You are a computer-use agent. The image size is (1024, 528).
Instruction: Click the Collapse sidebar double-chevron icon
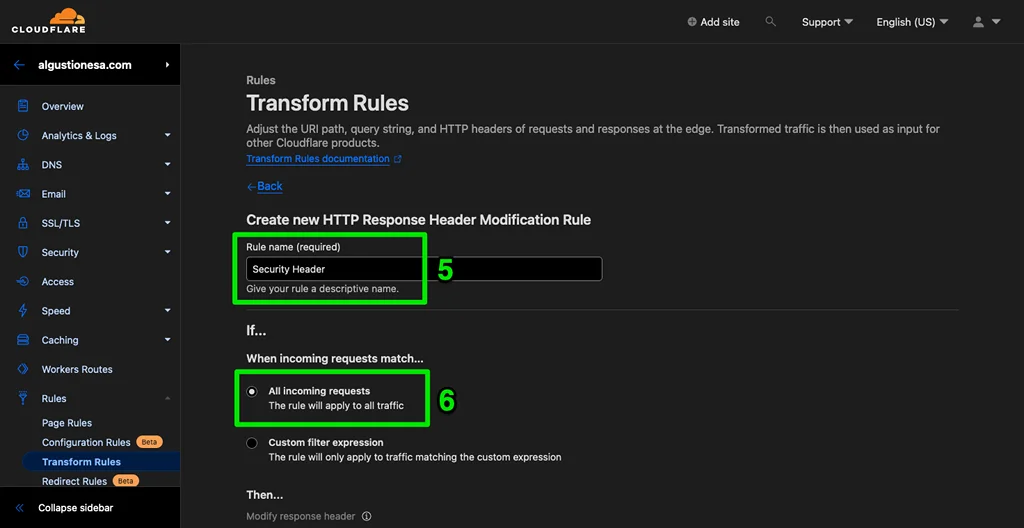[20, 508]
